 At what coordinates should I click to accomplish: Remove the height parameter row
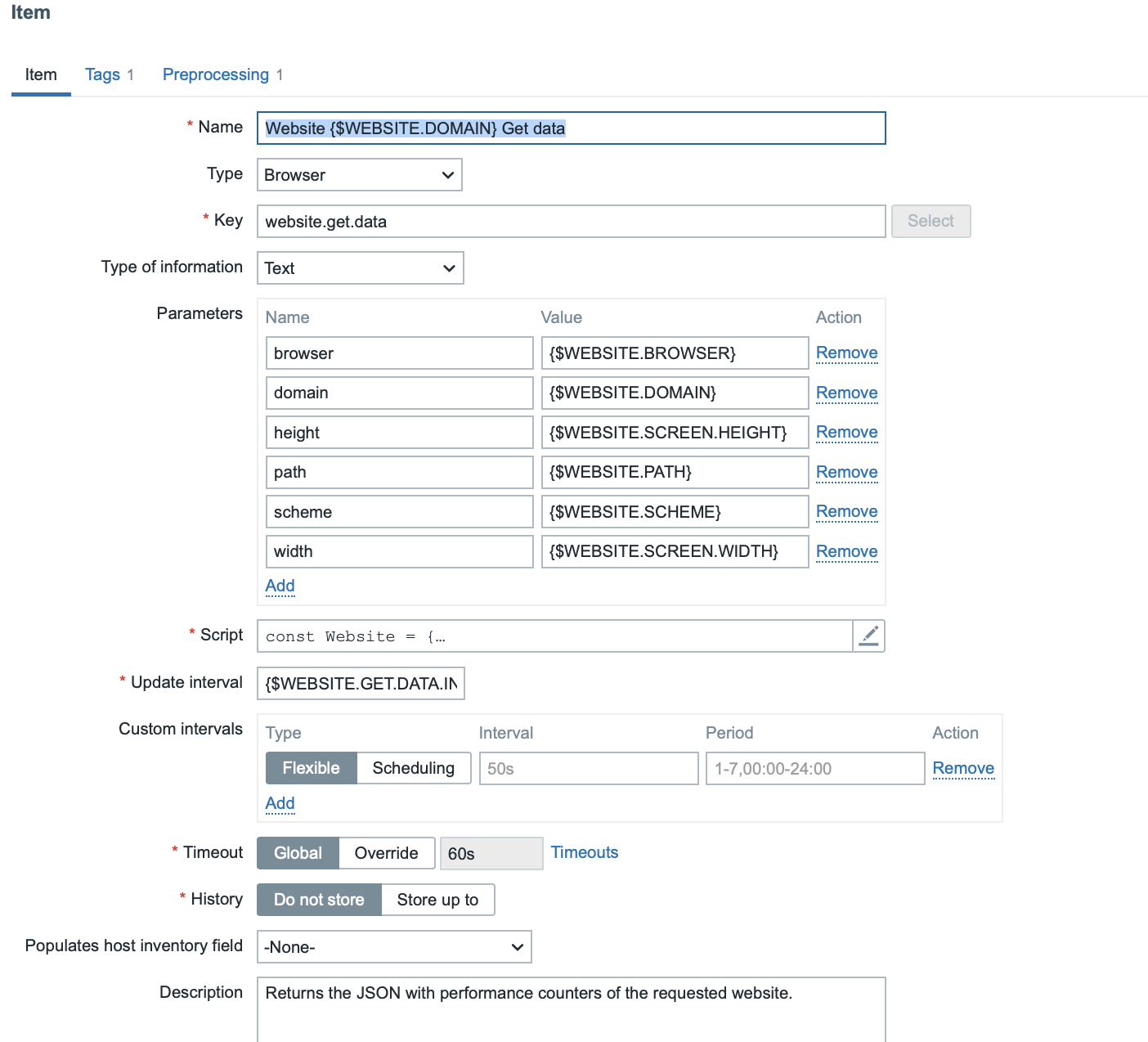(x=846, y=433)
